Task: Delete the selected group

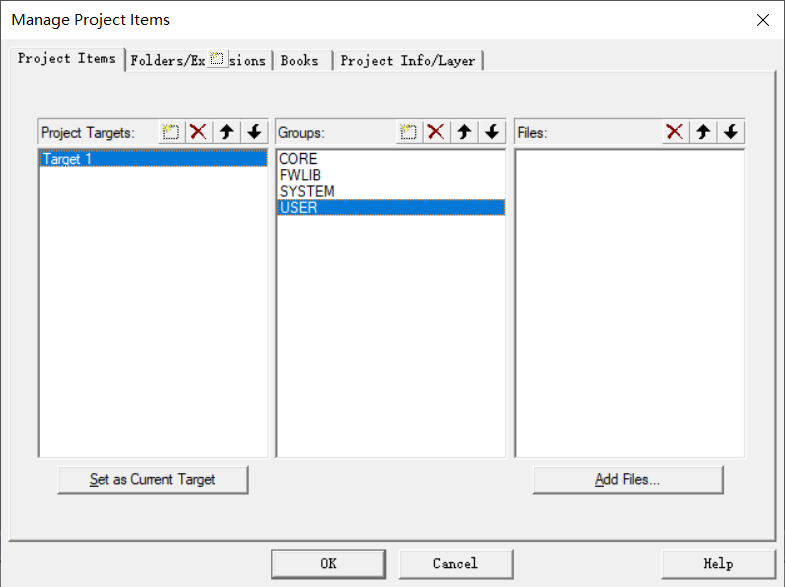Action: 436,132
